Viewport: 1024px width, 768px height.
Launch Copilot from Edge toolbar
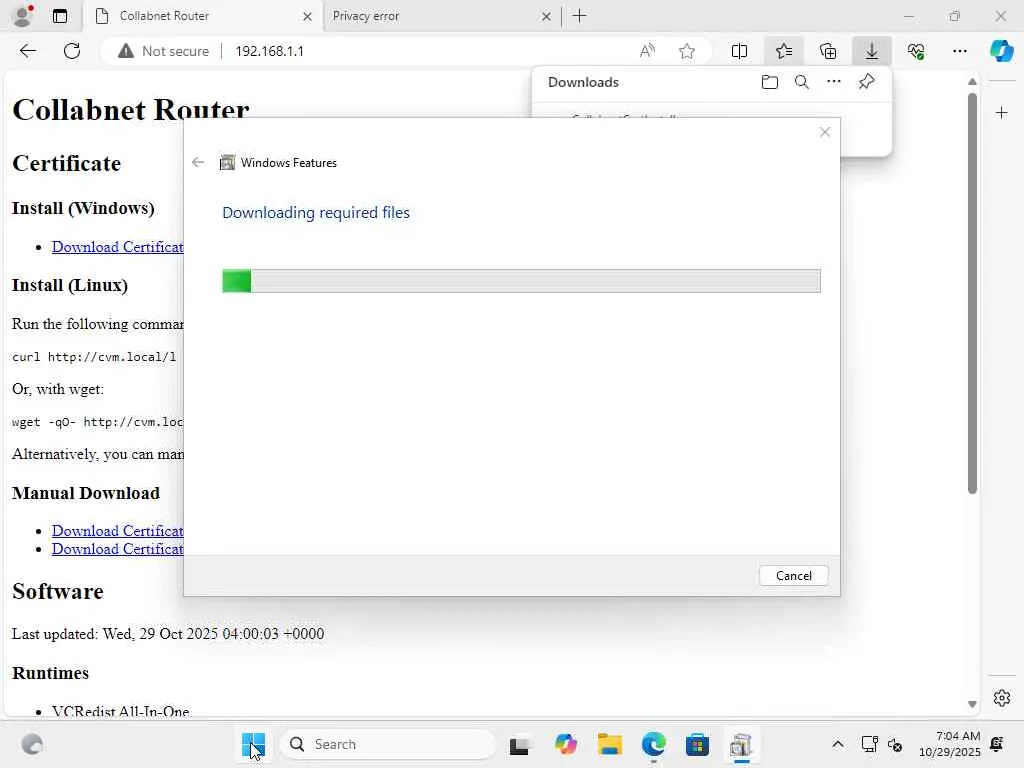click(1002, 51)
